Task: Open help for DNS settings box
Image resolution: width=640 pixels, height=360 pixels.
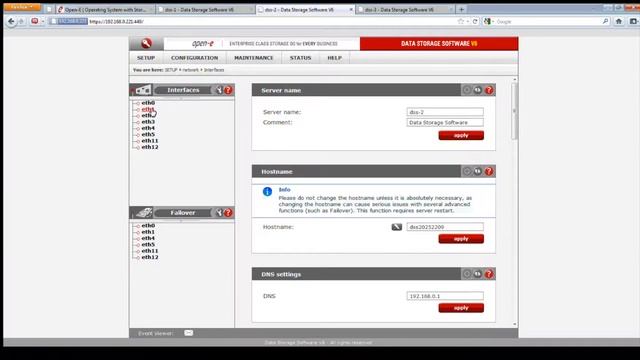Action: tap(489, 274)
